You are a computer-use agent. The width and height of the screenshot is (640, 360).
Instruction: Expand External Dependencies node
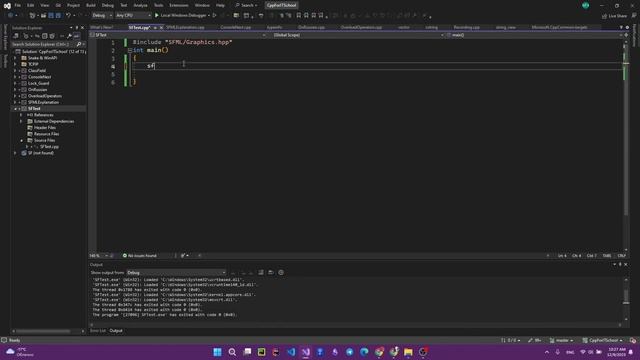tap(21, 121)
